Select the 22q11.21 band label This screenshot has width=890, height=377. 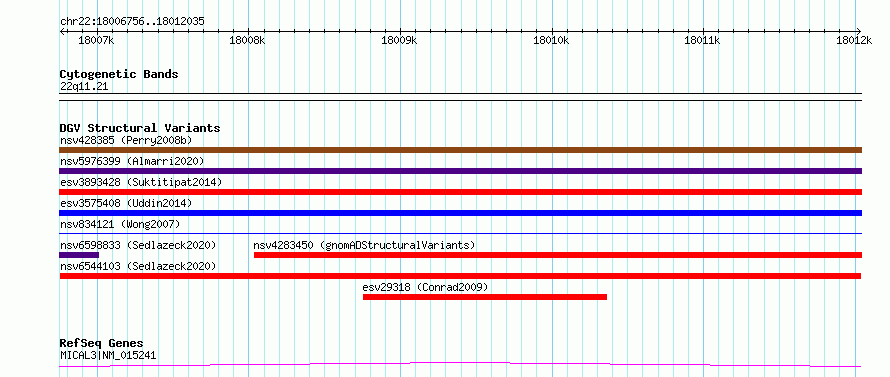pos(83,86)
